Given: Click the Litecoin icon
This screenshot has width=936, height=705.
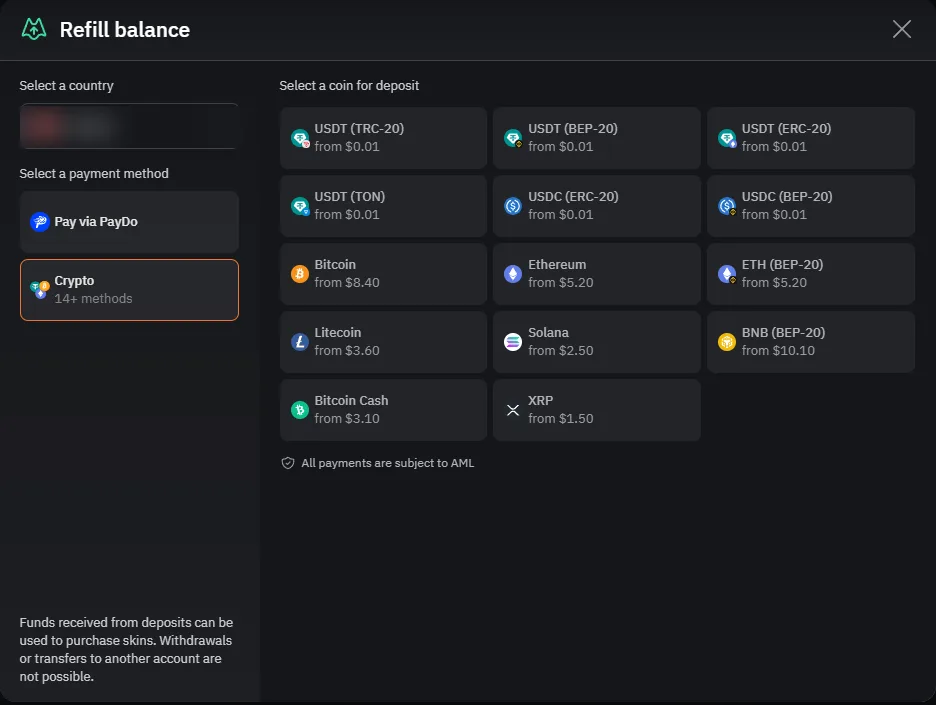Looking at the screenshot, I should 300,342.
